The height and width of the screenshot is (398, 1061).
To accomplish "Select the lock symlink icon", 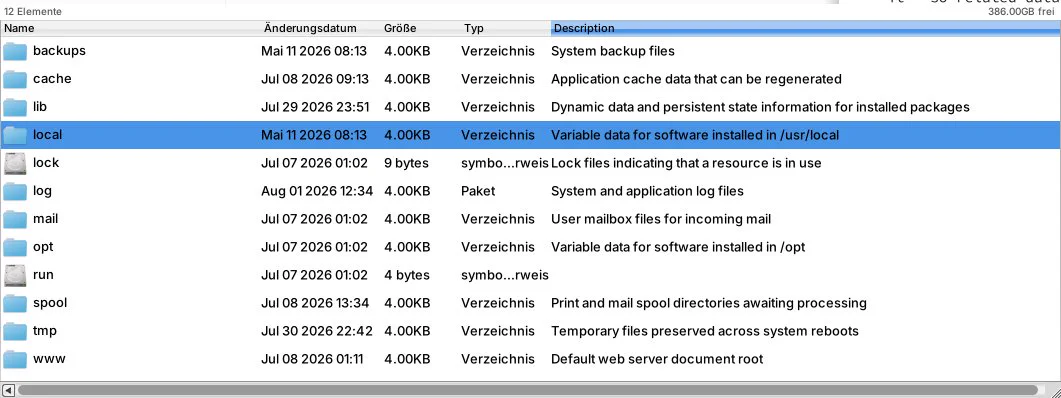I will pyautogui.click(x=15, y=163).
